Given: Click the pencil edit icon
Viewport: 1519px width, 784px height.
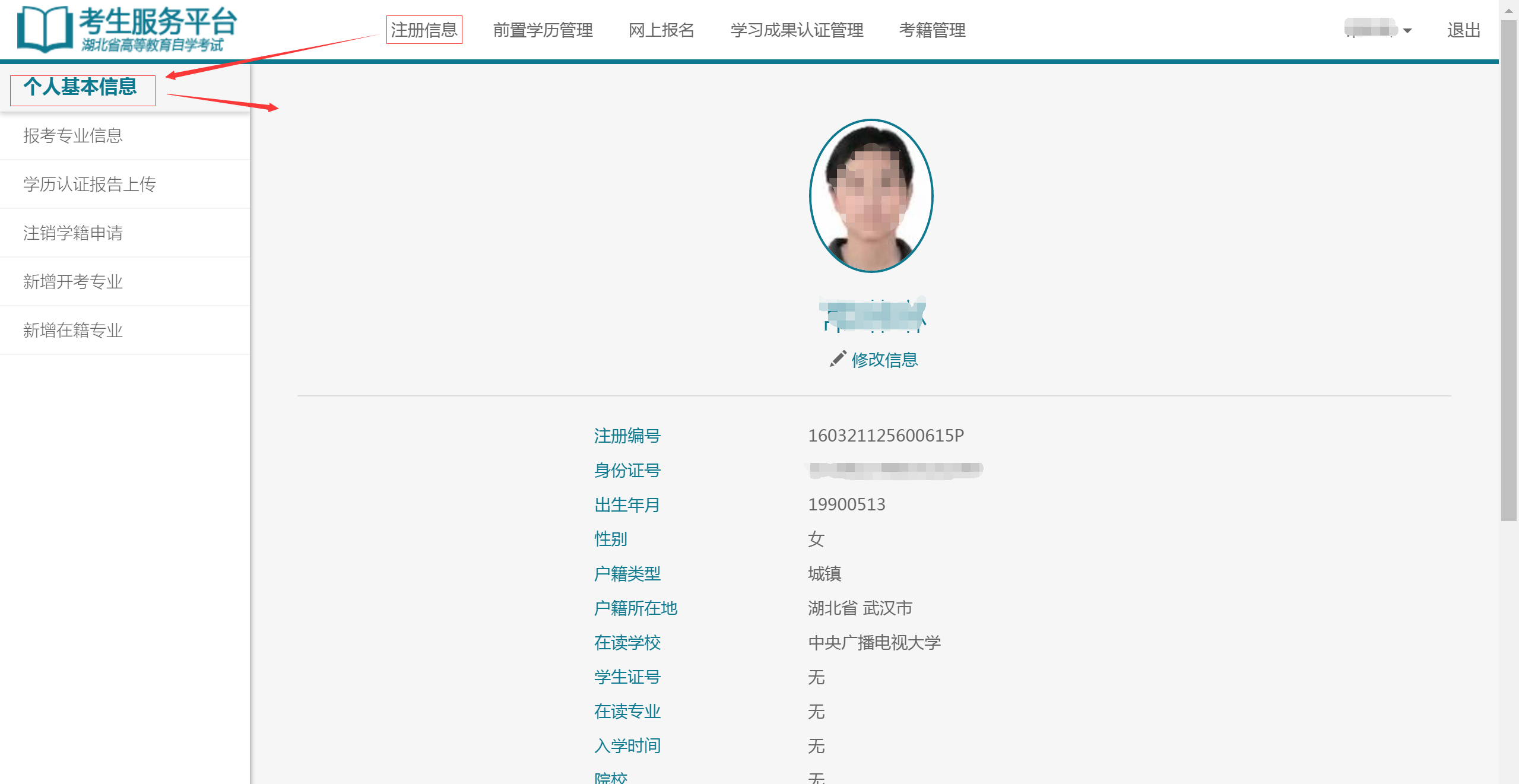Looking at the screenshot, I should point(838,359).
